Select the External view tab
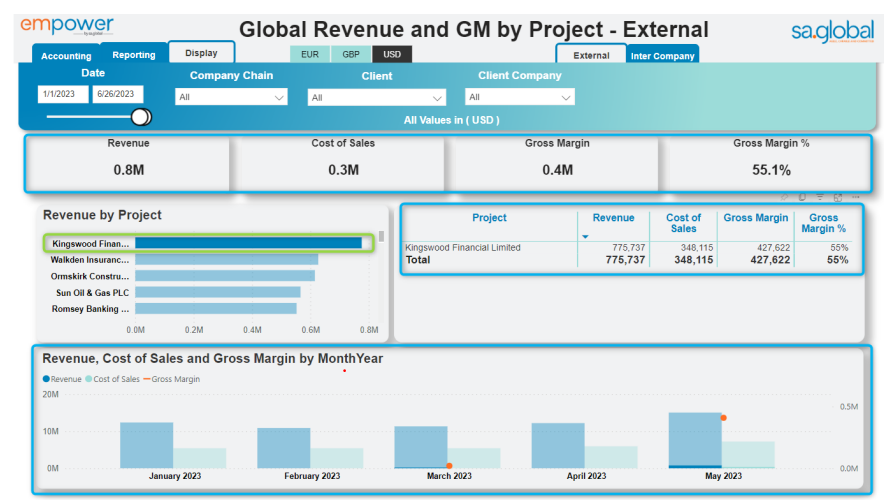884x504 pixels. 591,55
